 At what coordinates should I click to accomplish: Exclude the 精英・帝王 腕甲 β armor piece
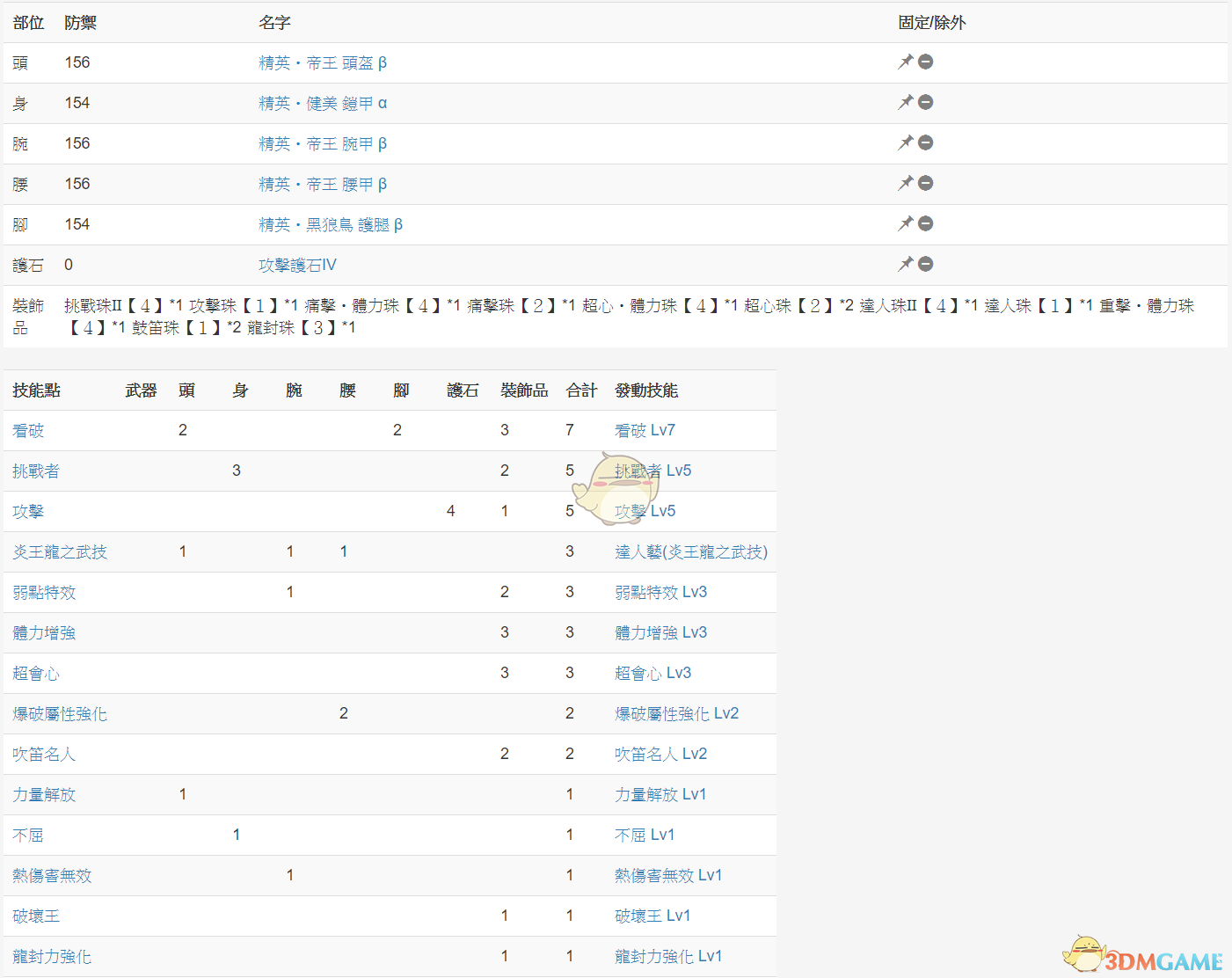(x=925, y=142)
